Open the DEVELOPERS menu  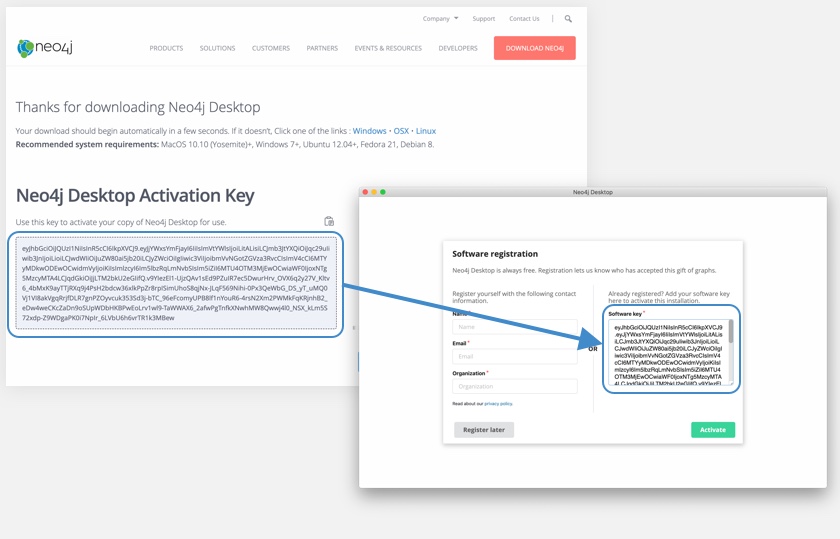pyautogui.click(x=458, y=48)
